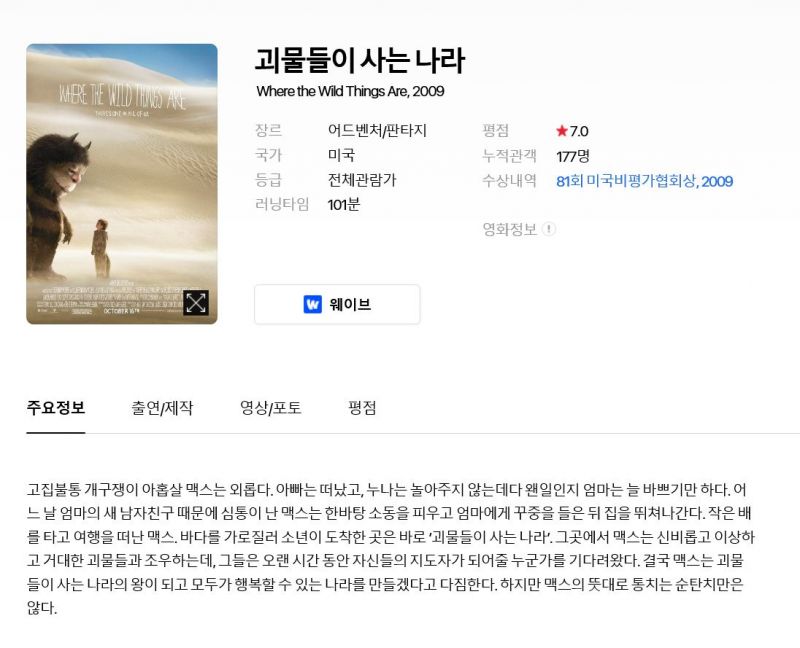Select the 주요정보 tab
The width and height of the screenshot is (800, 648).
[56, 408]
